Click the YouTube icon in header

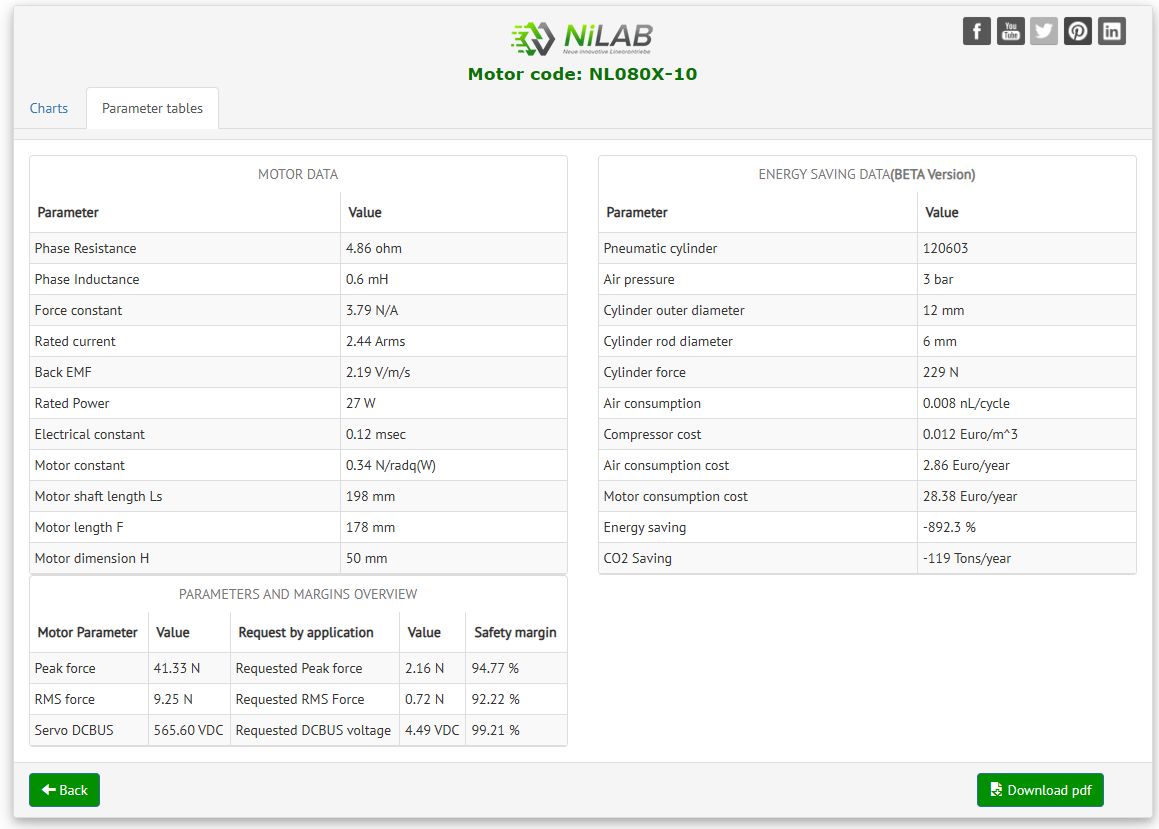coord(1010,31)
